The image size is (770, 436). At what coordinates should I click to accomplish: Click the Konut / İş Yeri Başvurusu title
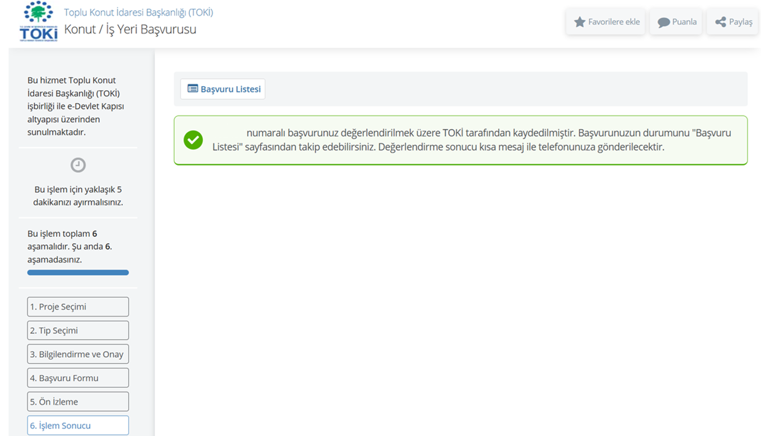coord(130,29)
